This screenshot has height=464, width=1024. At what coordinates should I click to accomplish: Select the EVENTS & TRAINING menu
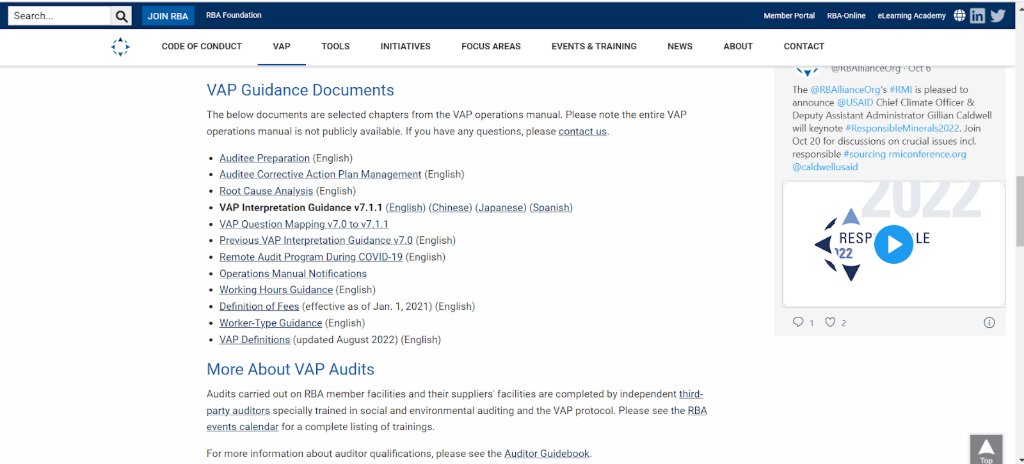pyautogui.click(x=594, y=47)
